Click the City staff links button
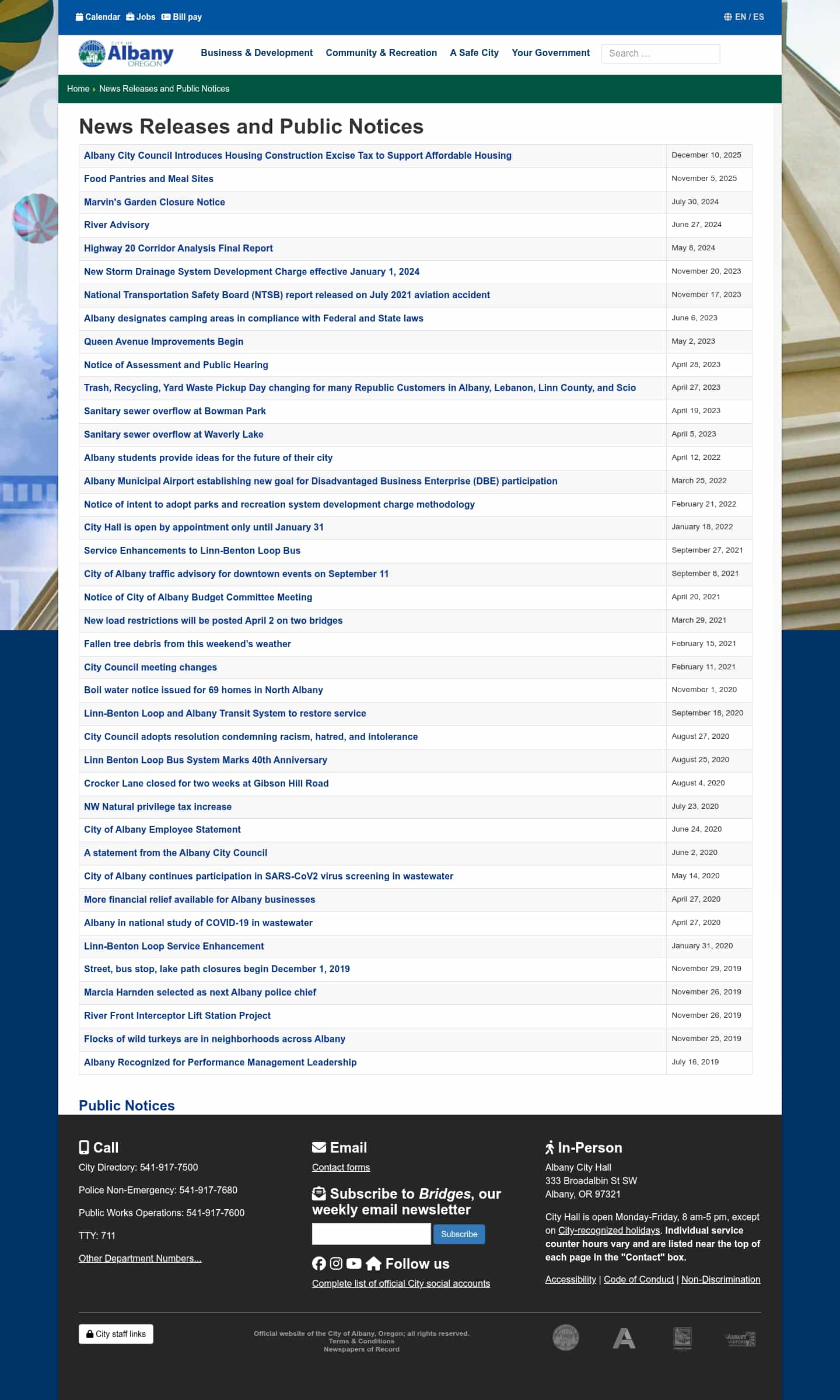 pos(116,1334)
